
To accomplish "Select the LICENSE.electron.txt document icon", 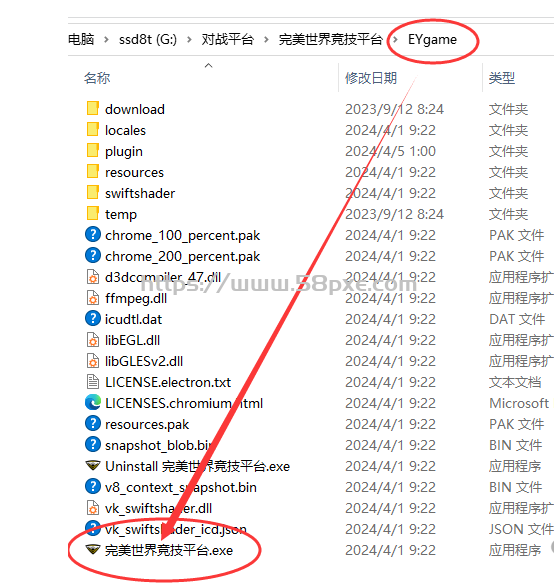I will (93, 381).
